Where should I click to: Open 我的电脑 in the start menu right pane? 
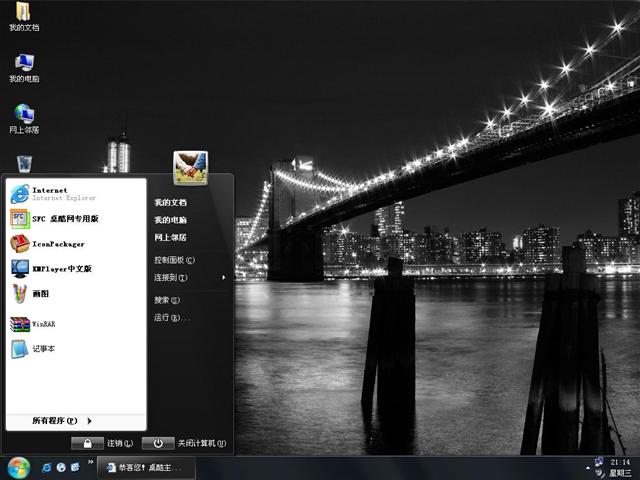171,220
